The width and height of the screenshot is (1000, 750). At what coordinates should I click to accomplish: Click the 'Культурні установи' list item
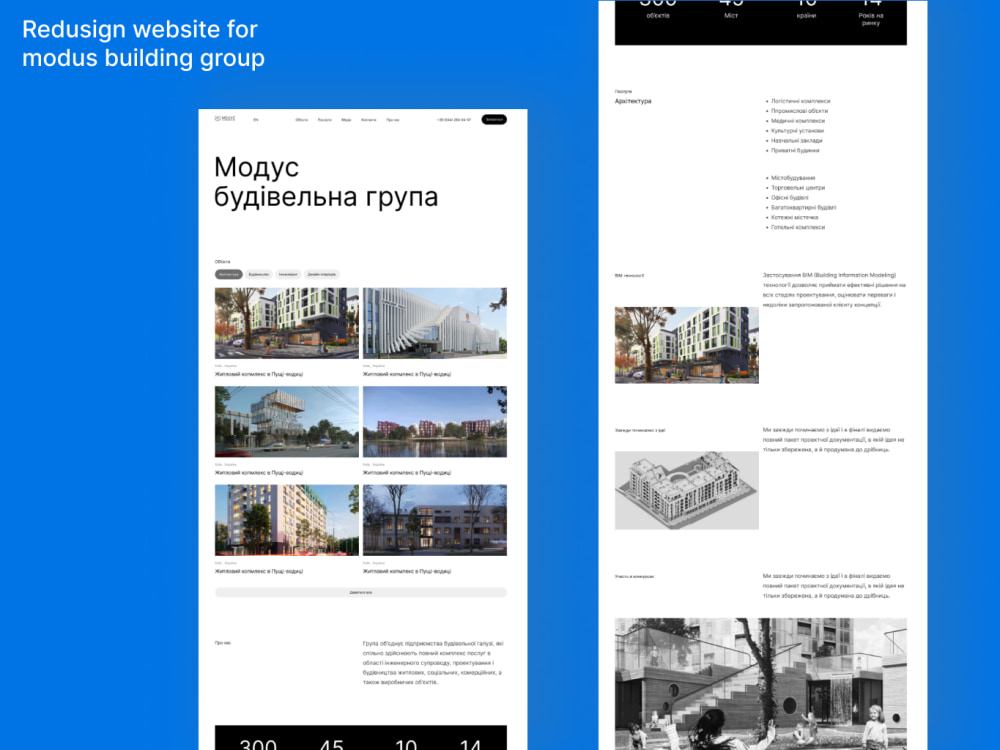click(797, 131)
